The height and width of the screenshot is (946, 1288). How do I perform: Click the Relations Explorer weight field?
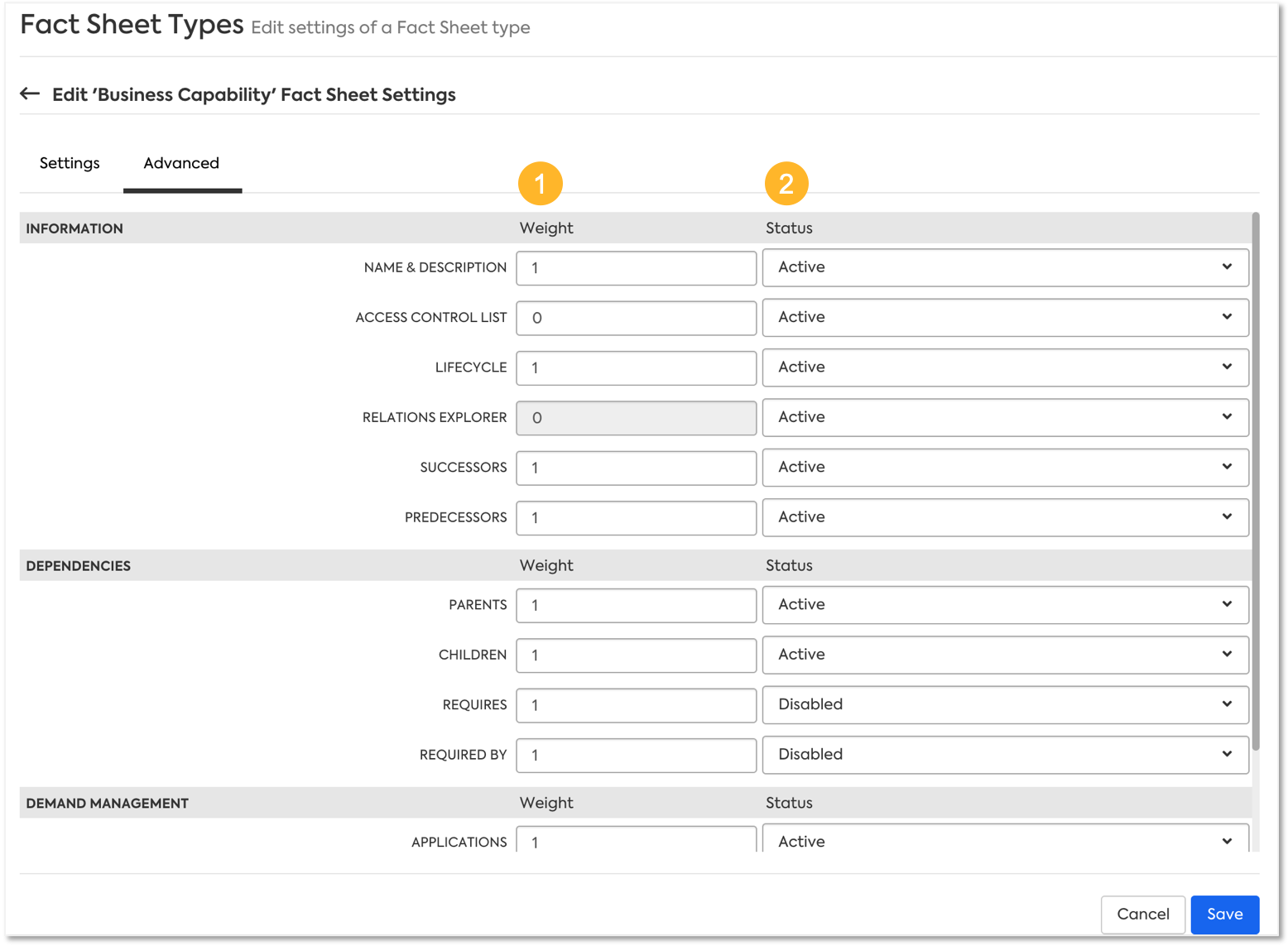coord(636,418)
